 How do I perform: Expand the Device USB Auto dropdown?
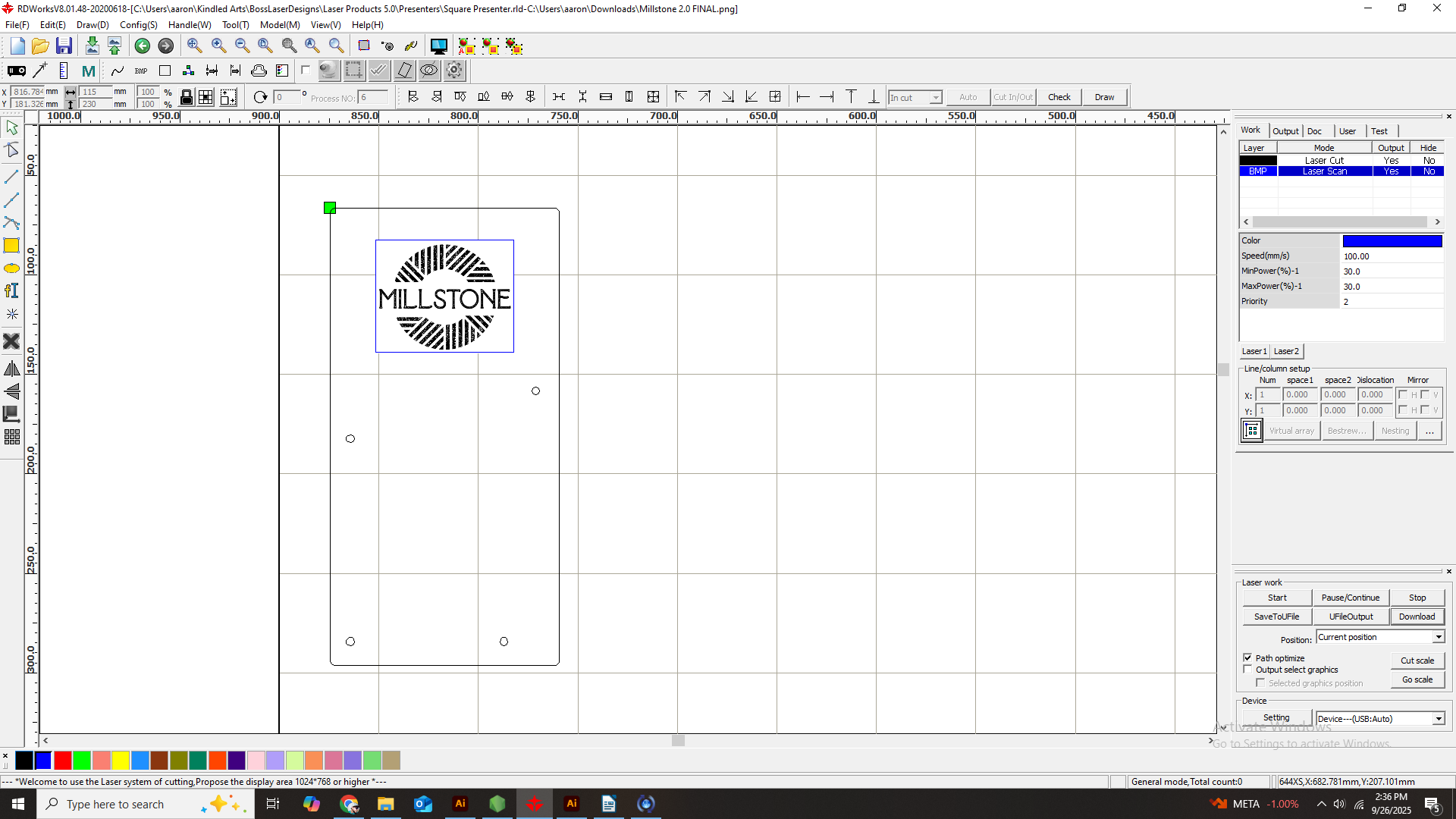(1438, 719)
